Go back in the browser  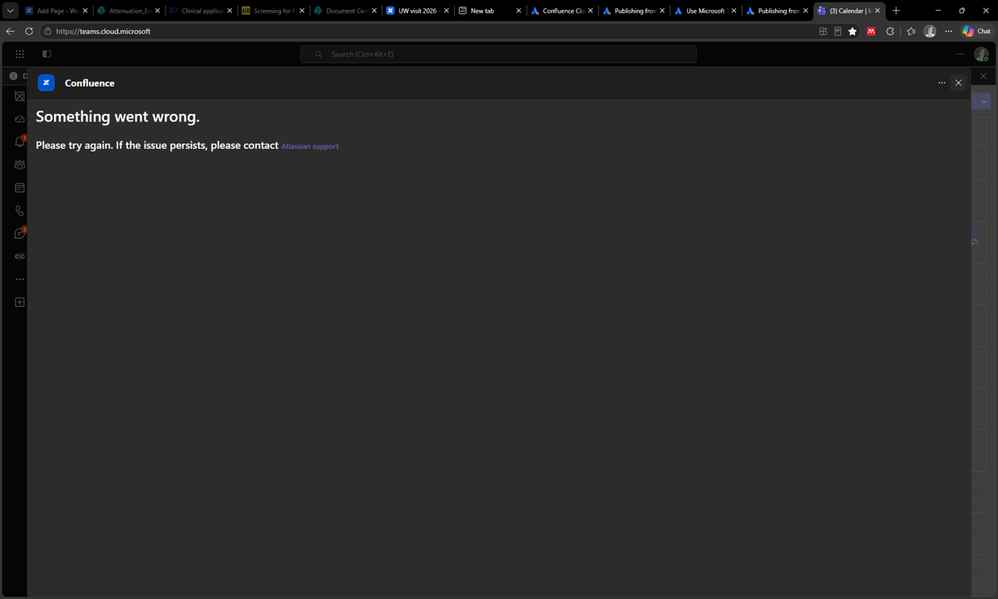11,31
